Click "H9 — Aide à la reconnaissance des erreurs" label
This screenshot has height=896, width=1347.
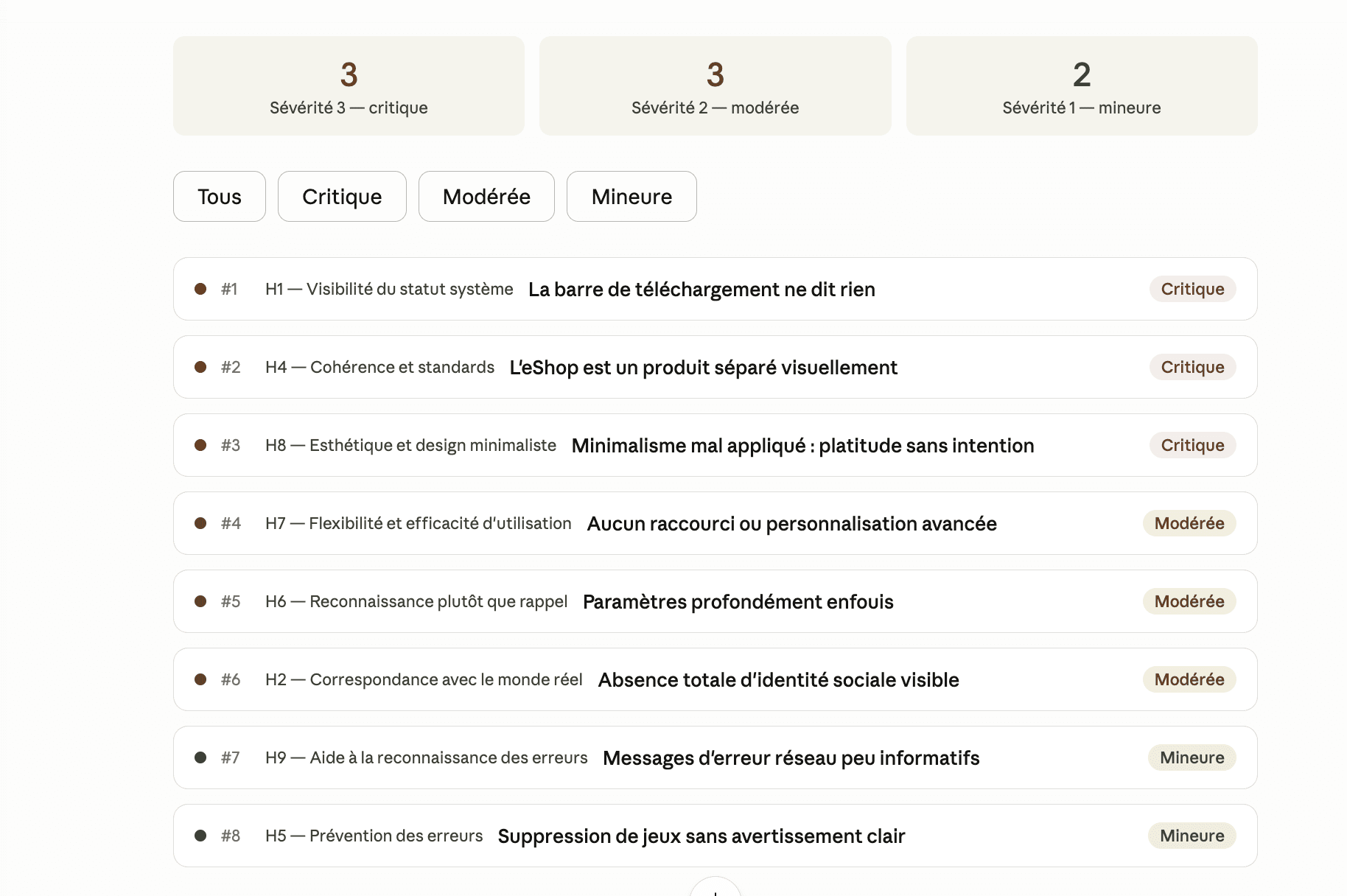tap(427, 757)
